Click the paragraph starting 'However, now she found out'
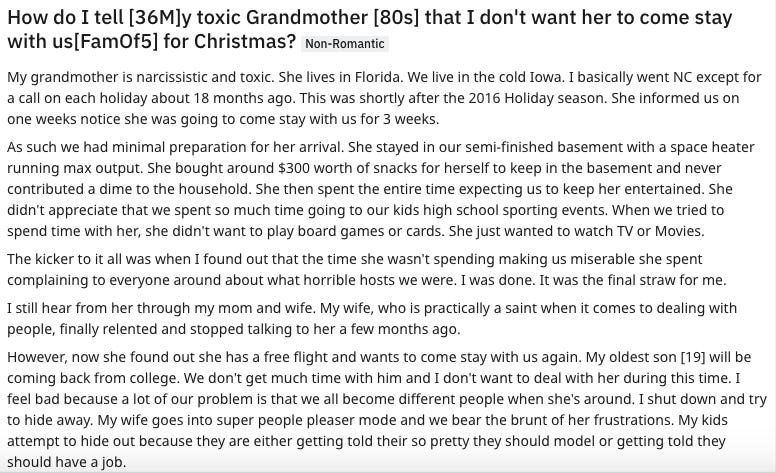776x473 pixels. (x=387, y=409)
